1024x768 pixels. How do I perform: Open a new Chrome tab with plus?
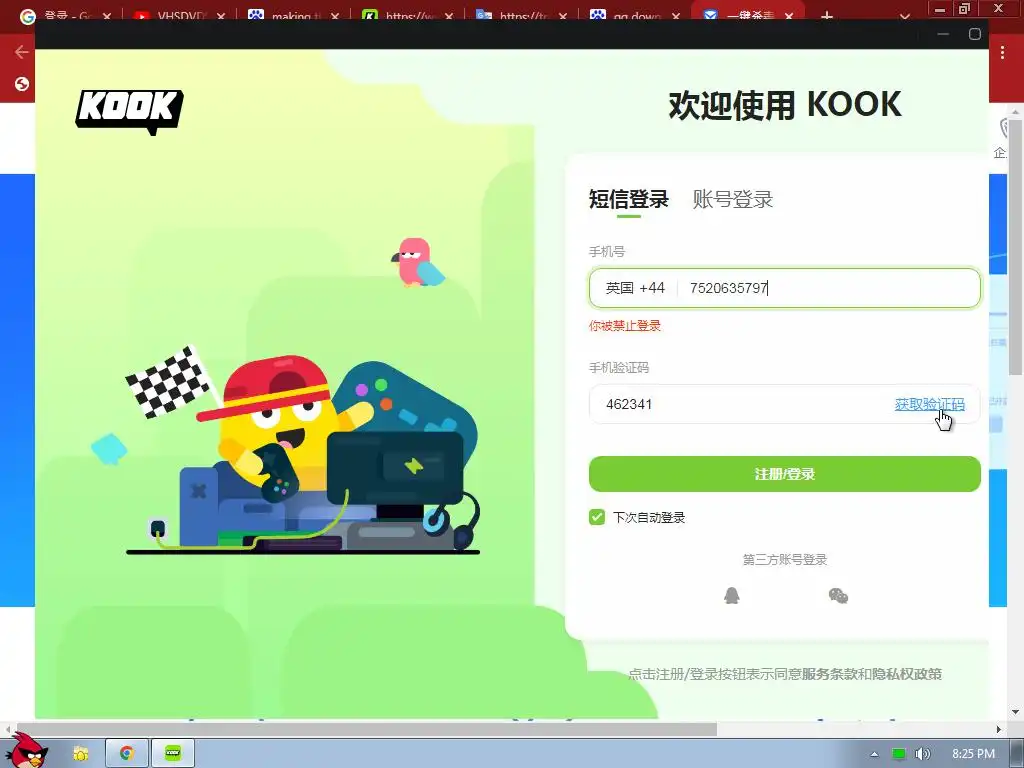(827, 16)
